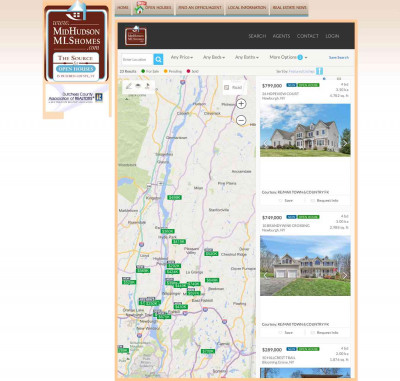This screenshot has height=381, width=400.
Task: Toggle the Sold status filter
Action: click(192, 71)
